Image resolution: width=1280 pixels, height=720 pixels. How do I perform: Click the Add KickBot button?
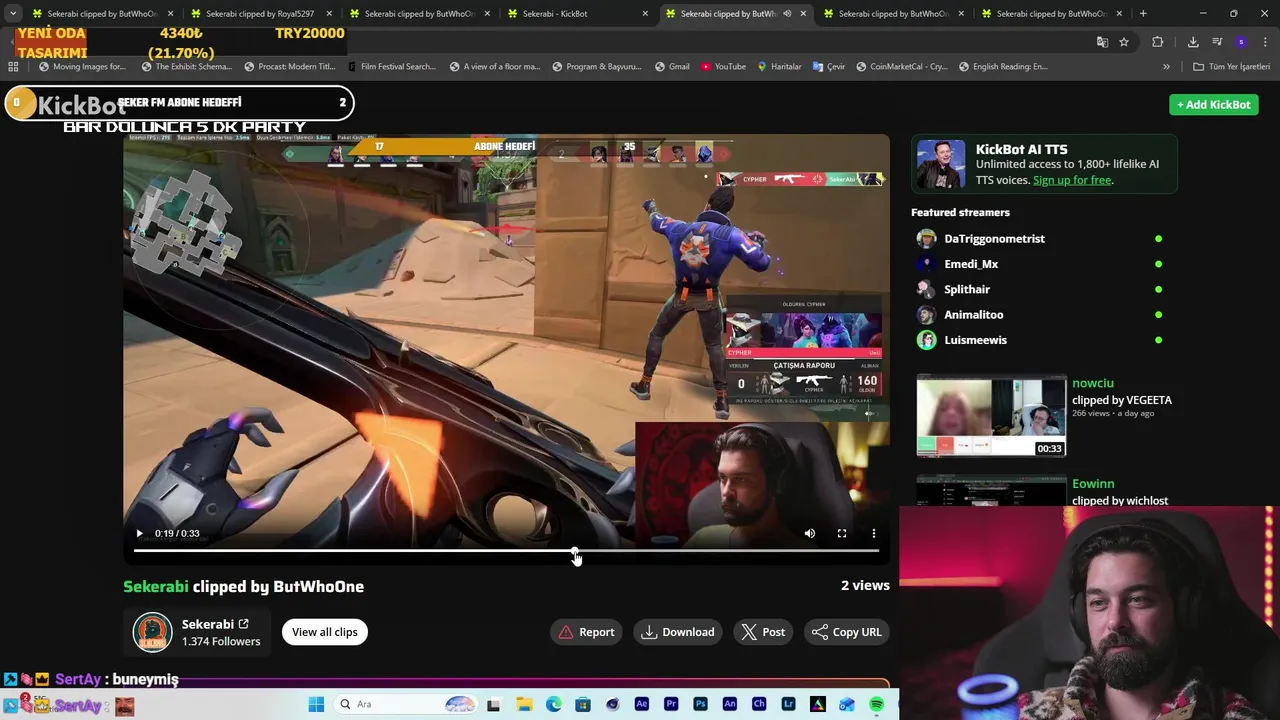[1213, 104]
